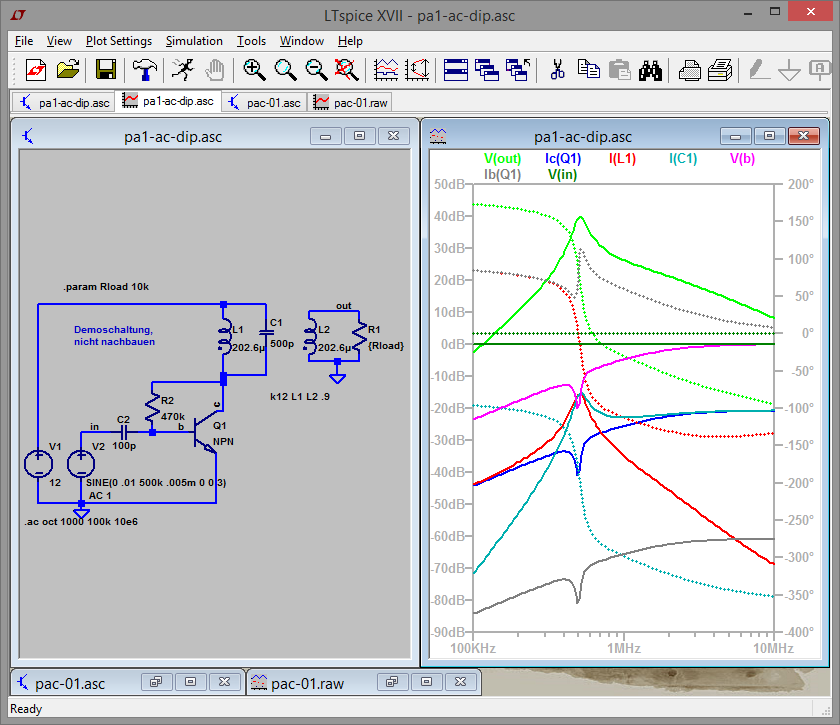
Task: Click the Copy toolbar icon
Action: 588,70
